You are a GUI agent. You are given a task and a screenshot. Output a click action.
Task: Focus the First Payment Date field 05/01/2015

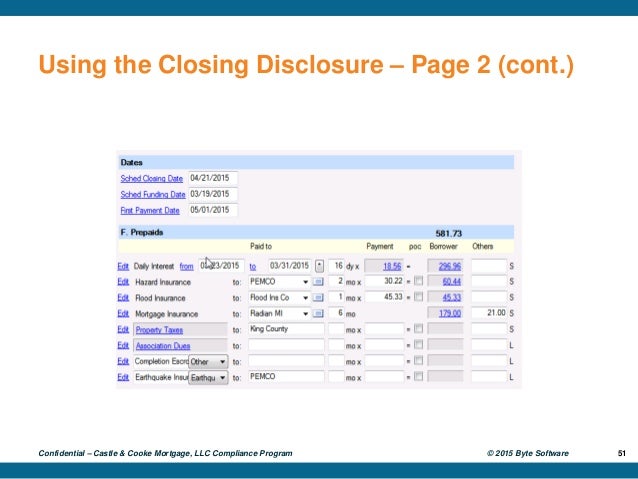pos(213,210)
